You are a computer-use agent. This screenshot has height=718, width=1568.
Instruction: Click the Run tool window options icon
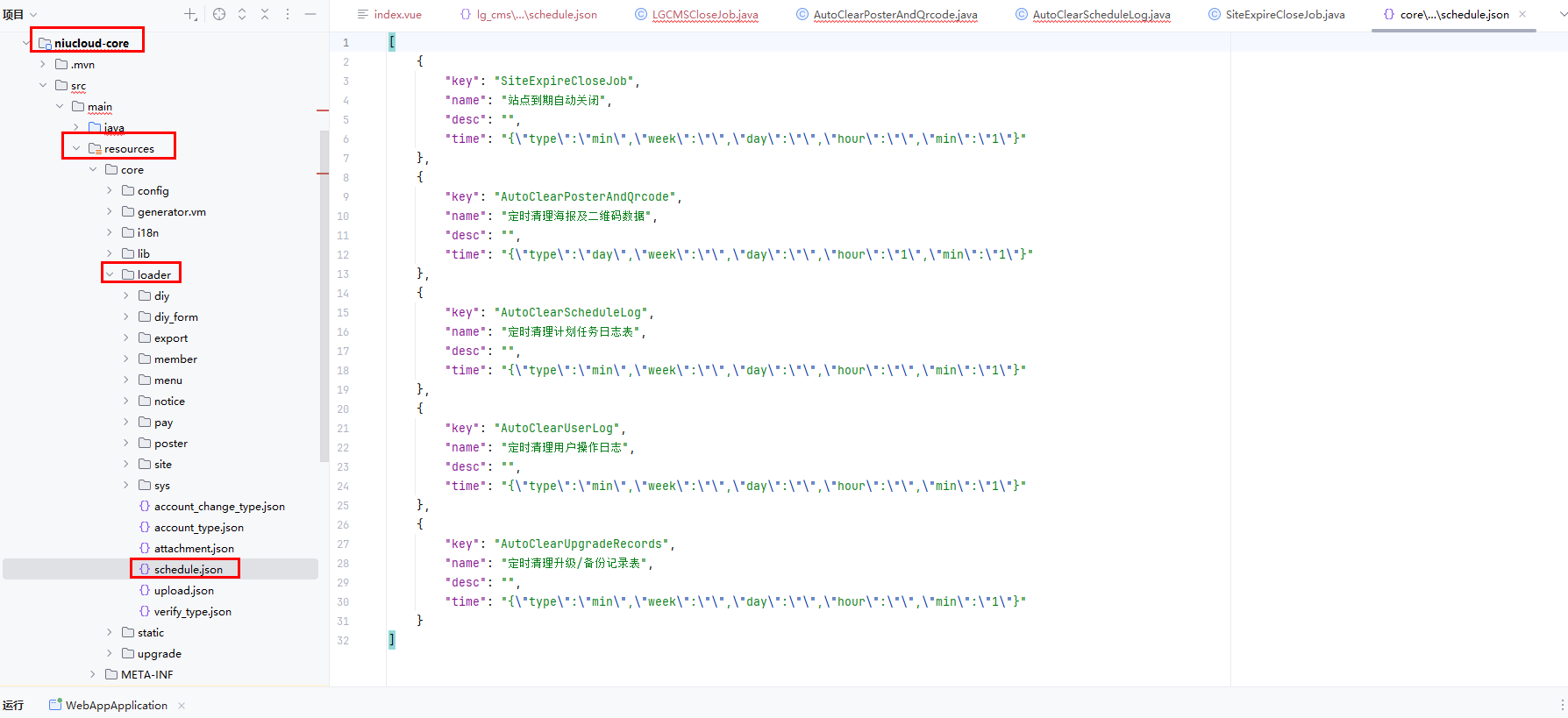pos(1562,705)
